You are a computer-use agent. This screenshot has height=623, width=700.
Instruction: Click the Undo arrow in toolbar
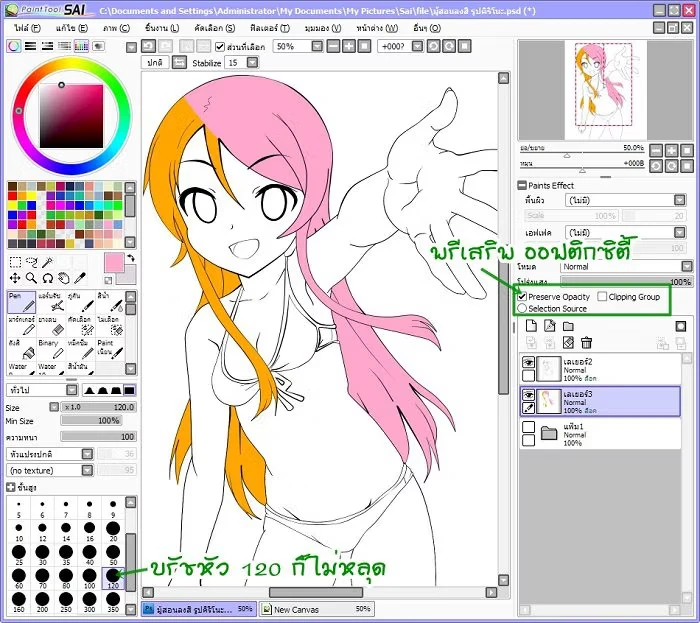click(x=148, y=46)
